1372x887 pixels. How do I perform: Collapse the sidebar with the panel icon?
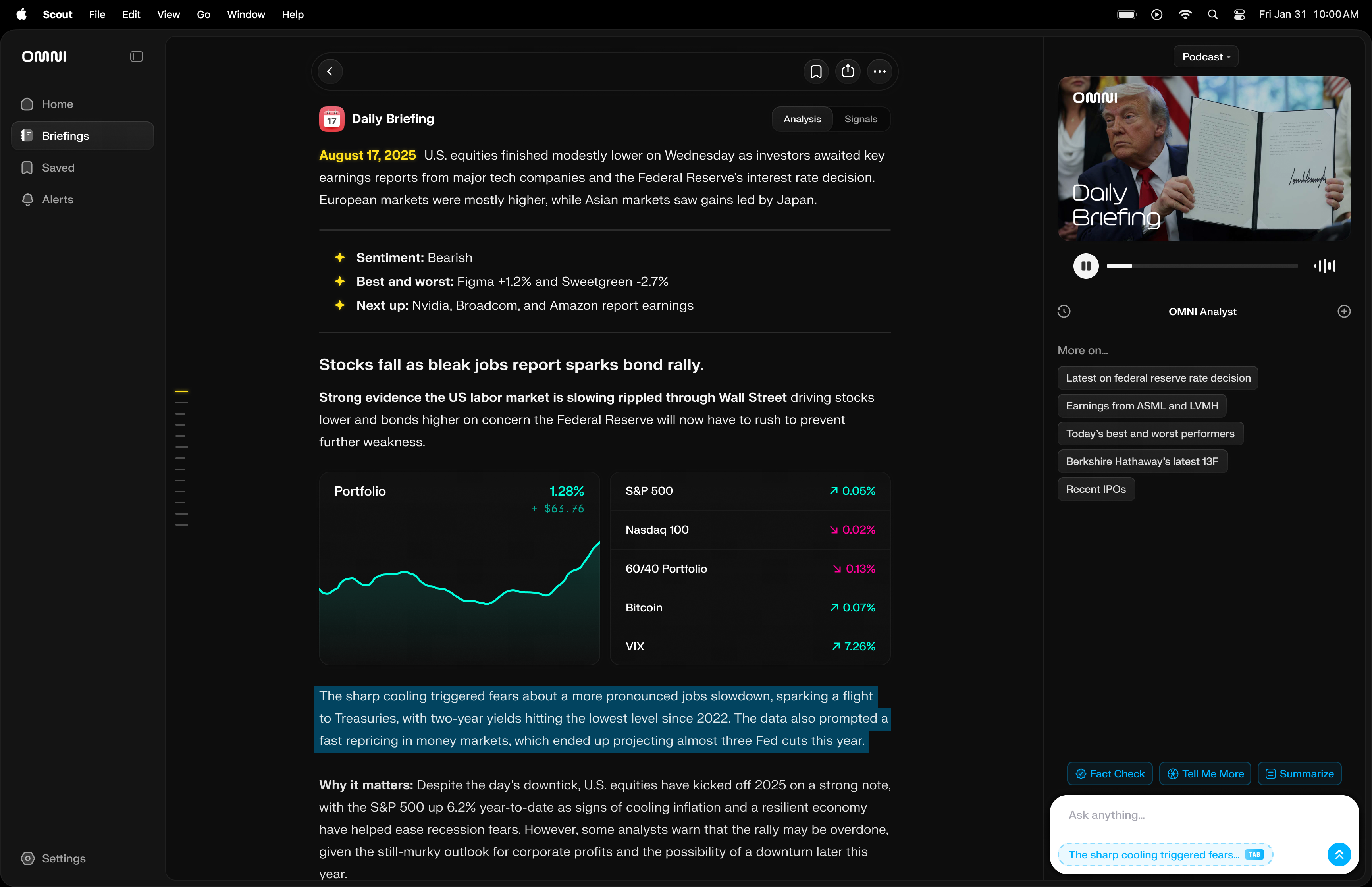tap(137, 56)
